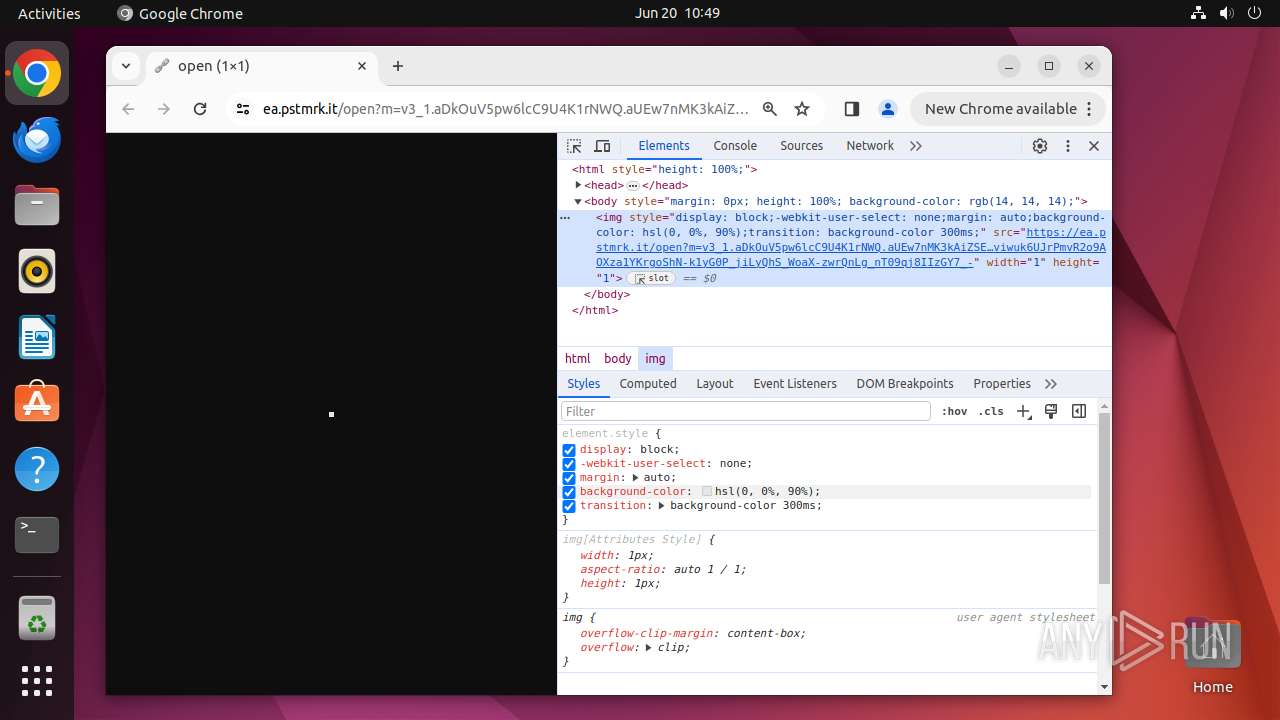Click the slot badge on img
The width and height of the screenshot is (1280, 720).
[x=652, y=279]
